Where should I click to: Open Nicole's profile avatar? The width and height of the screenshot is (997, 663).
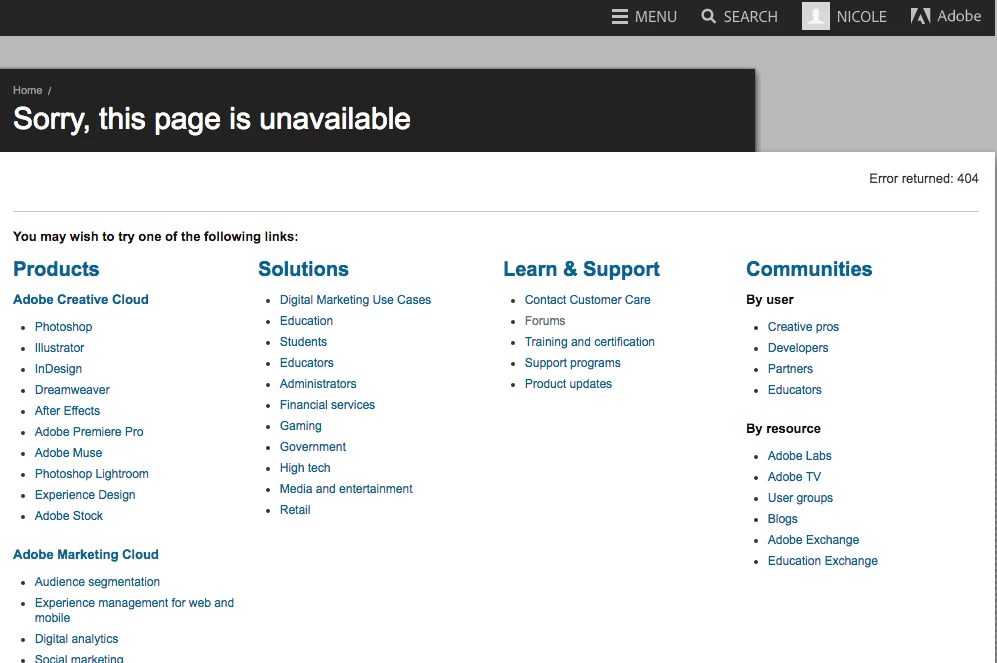coord(816,16)
